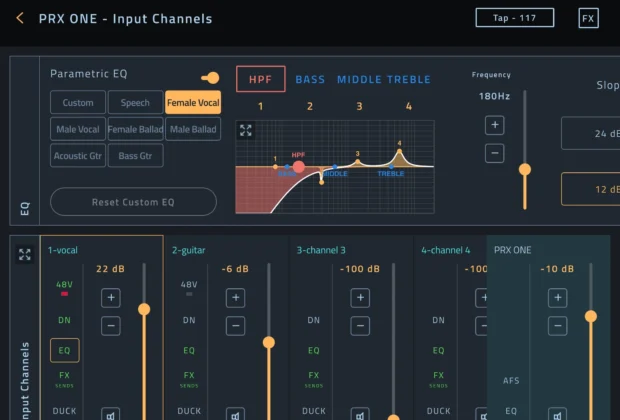Decrease 3-channel 3 level with minus

click(x=360, y=326)
